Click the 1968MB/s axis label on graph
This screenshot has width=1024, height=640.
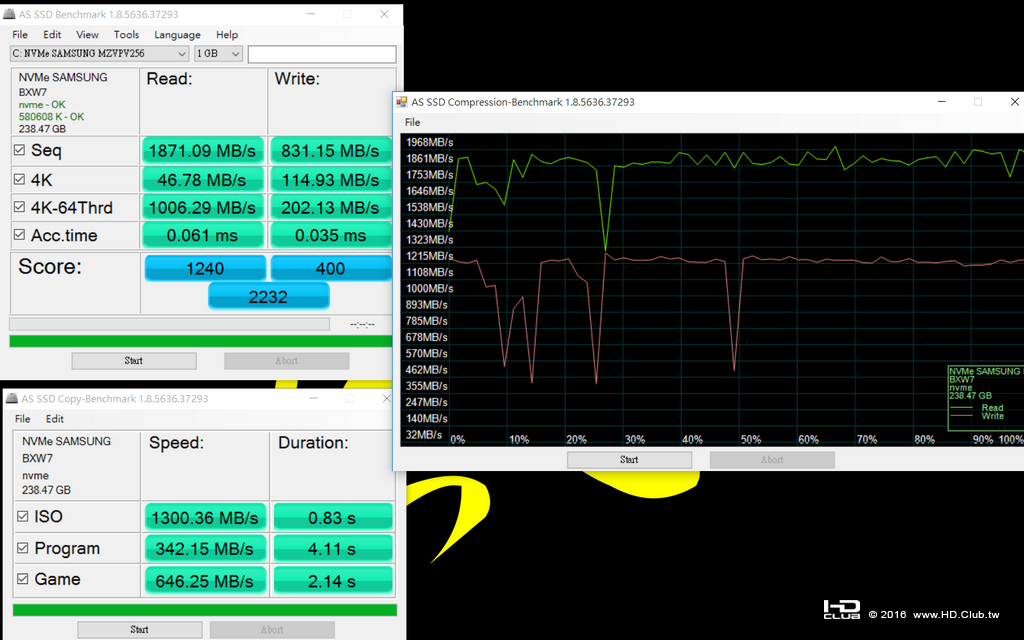(430, 142)
